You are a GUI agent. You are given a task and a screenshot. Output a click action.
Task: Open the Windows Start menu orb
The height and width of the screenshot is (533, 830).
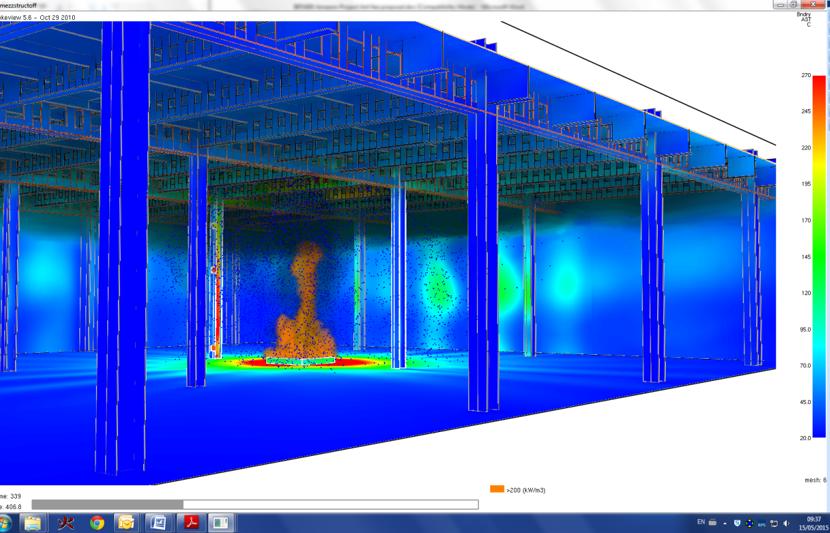(x=4, y=523)
